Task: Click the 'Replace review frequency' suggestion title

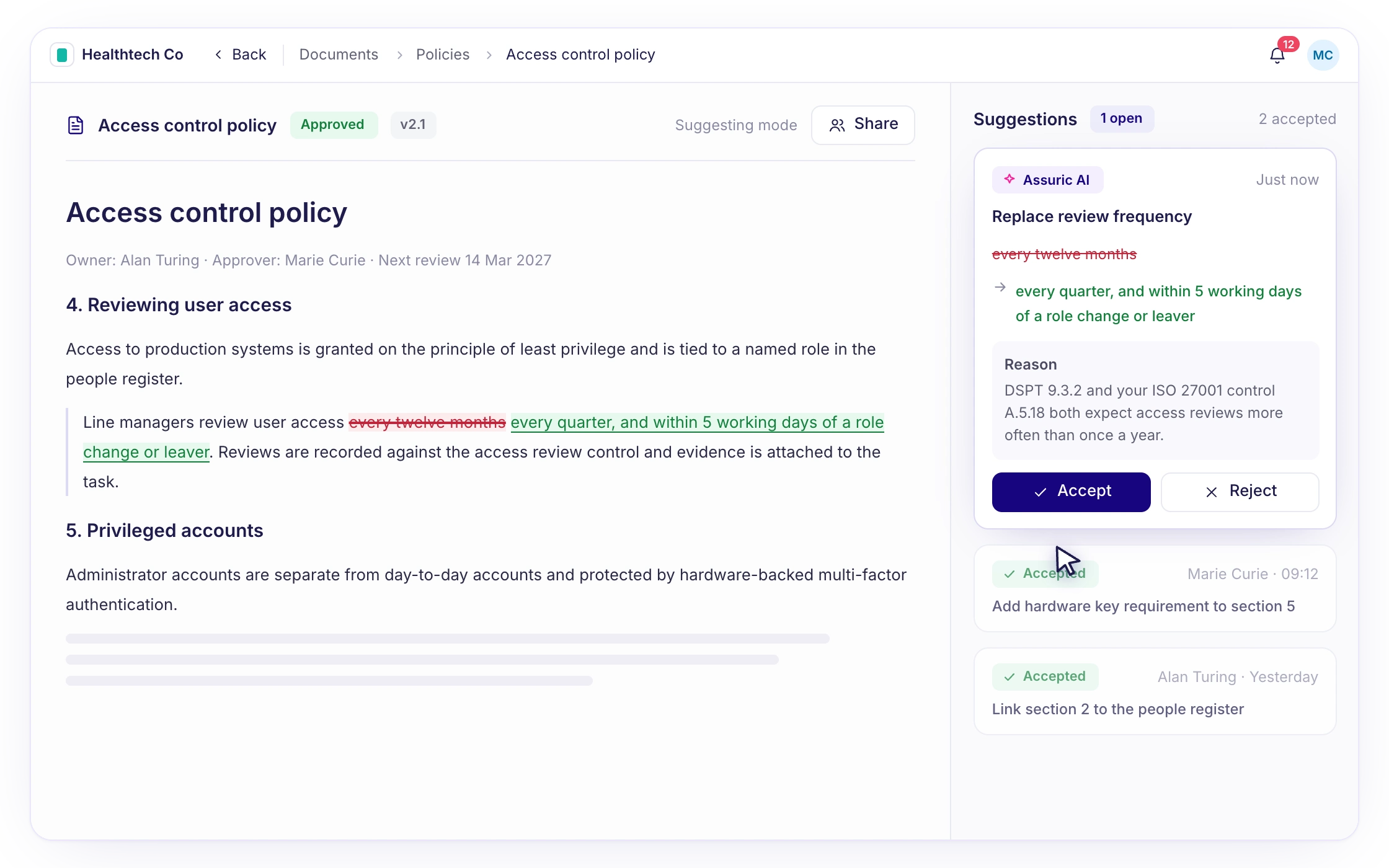Action: click(1091, 216)
